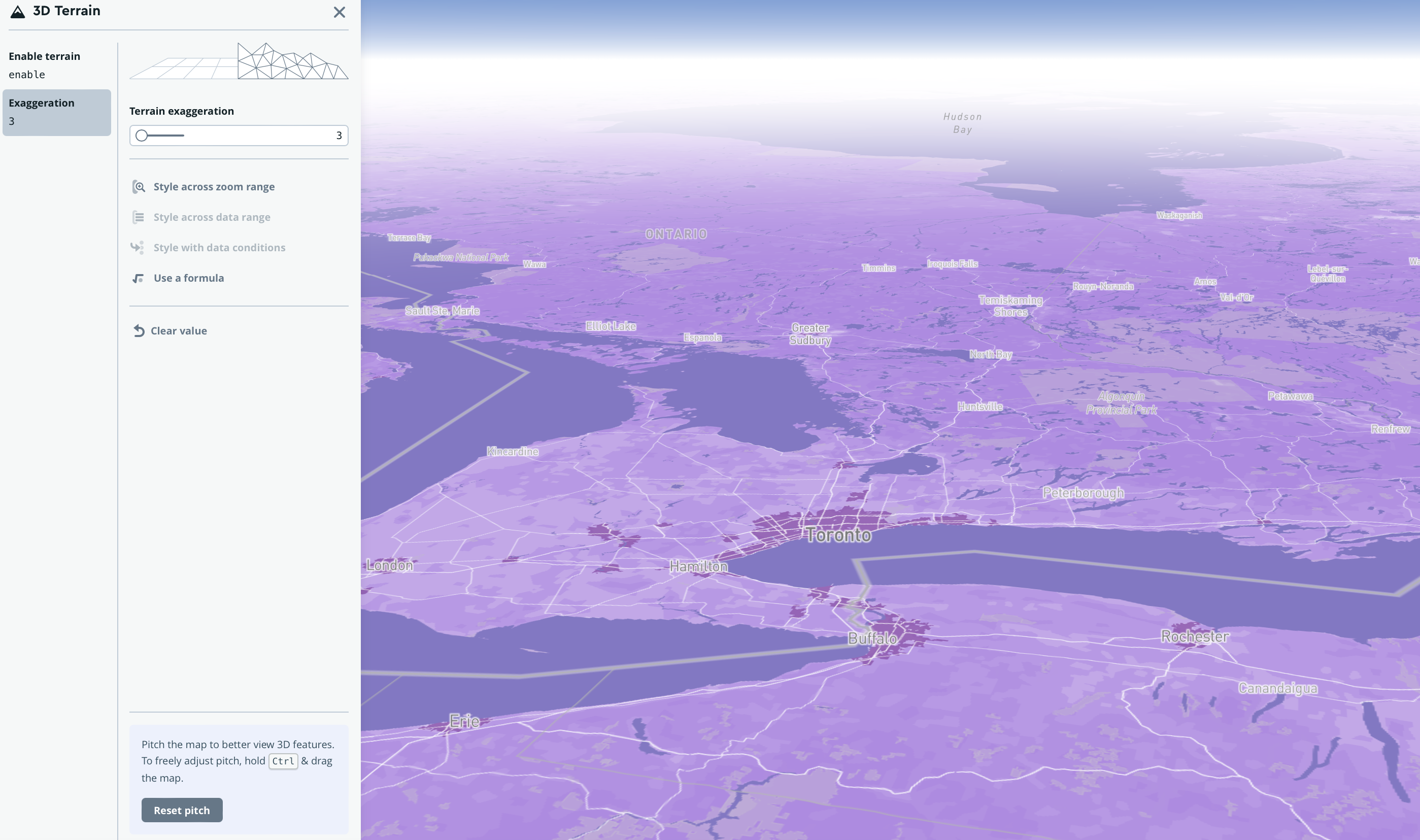Click the terrain mesh illustration

click(238, 61)
